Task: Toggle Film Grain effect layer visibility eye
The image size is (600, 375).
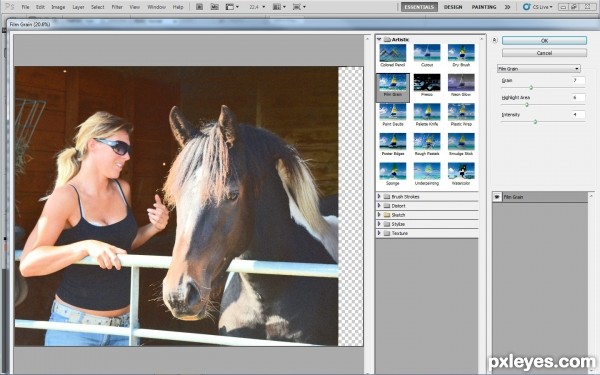Action: coord(497,197)
